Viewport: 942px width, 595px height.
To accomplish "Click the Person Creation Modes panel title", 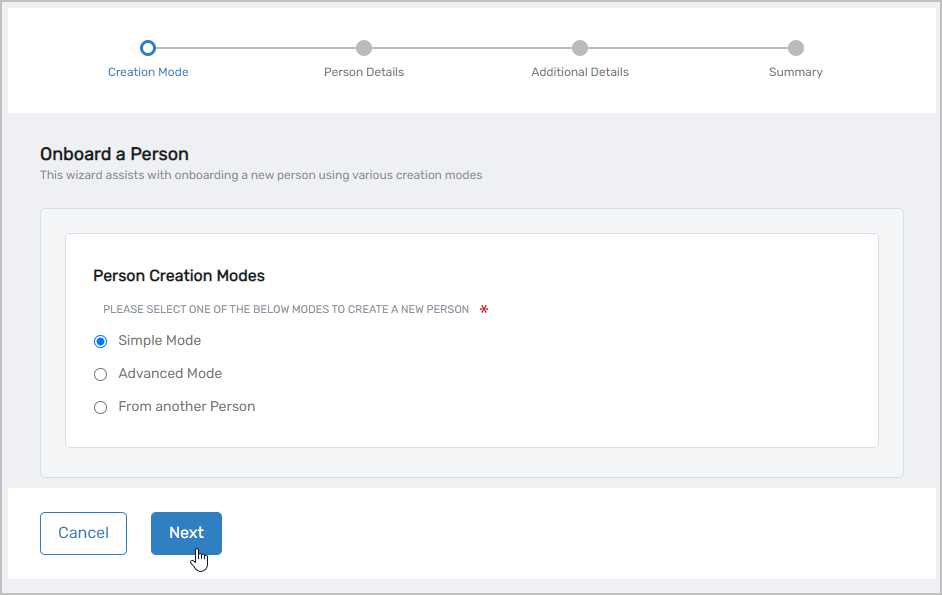I will tap(178, 276).
